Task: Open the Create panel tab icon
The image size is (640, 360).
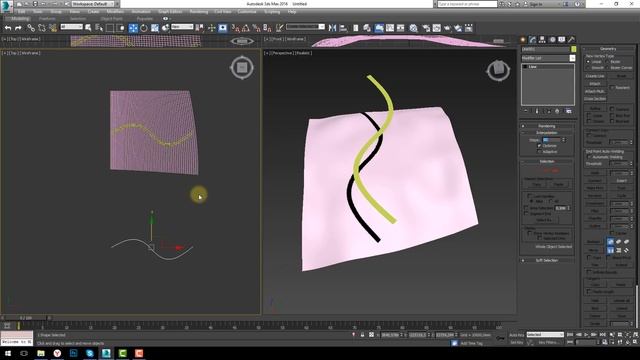Action: [x=523, y=39]
